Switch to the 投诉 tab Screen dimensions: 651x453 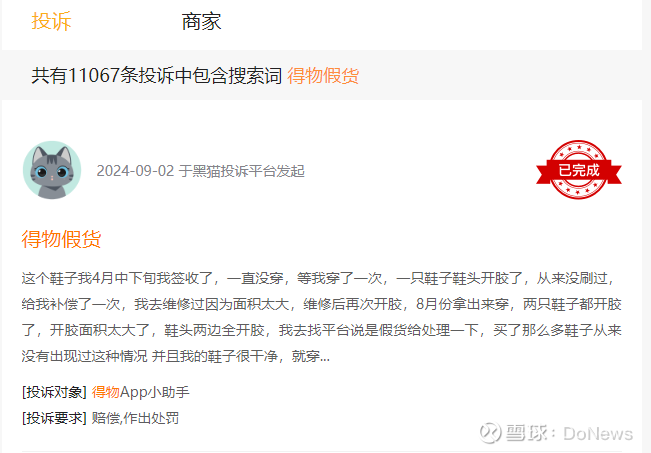click(51, 21)
